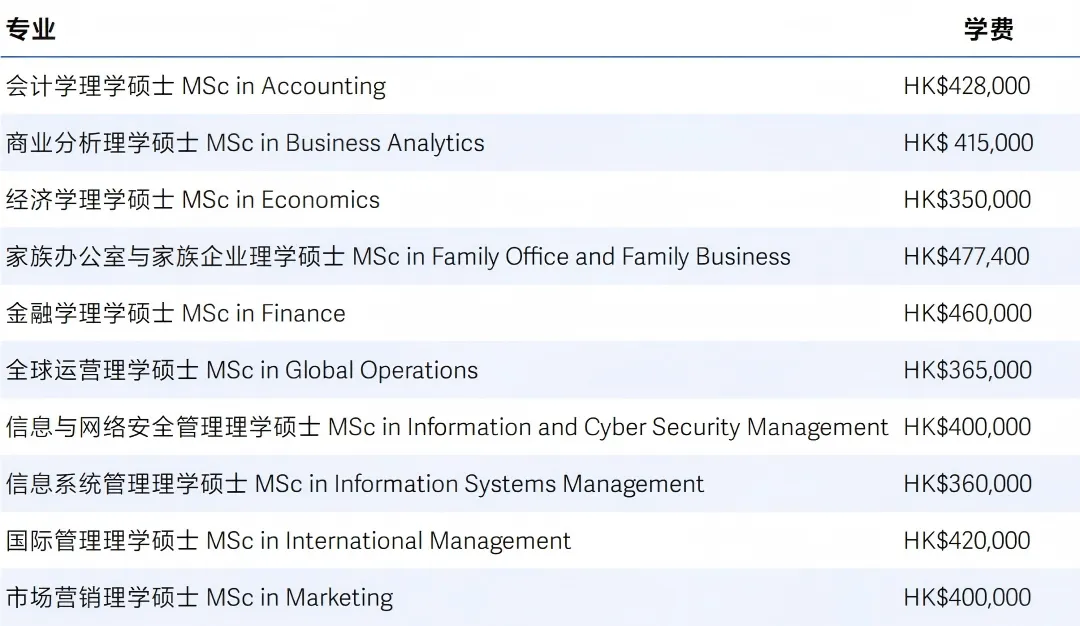Click the HK$460,000 Finance fee

968,313
